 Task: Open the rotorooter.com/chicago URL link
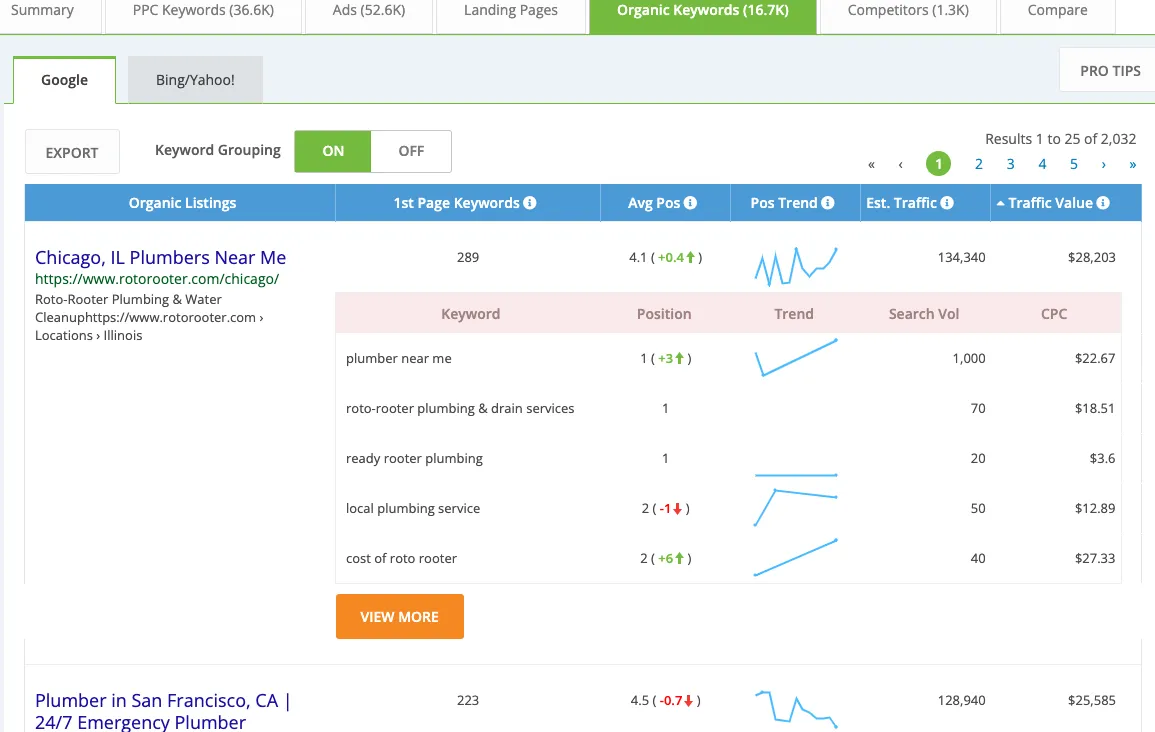(x=157, y=279)
